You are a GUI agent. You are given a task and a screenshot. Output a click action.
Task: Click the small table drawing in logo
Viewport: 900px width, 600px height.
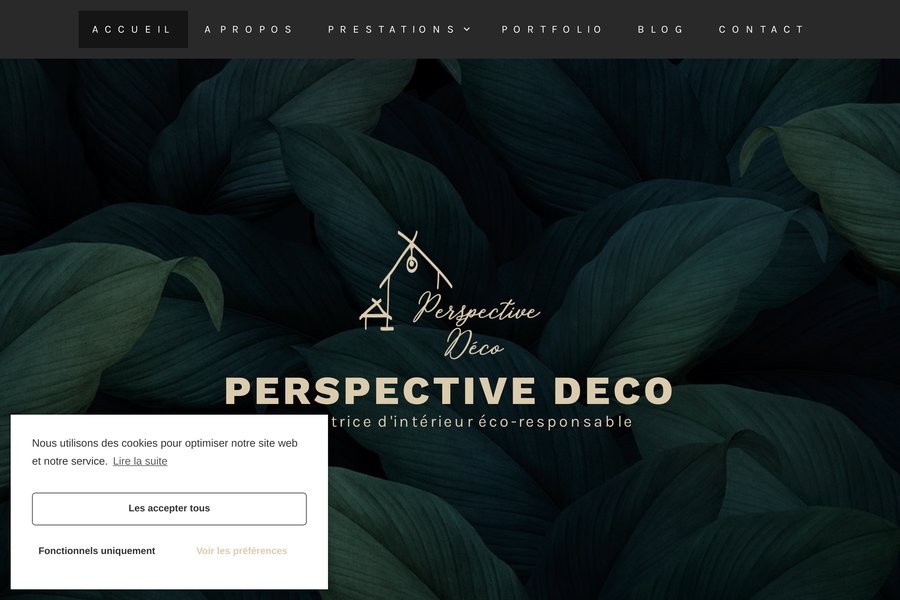click(x=375, y=315)
